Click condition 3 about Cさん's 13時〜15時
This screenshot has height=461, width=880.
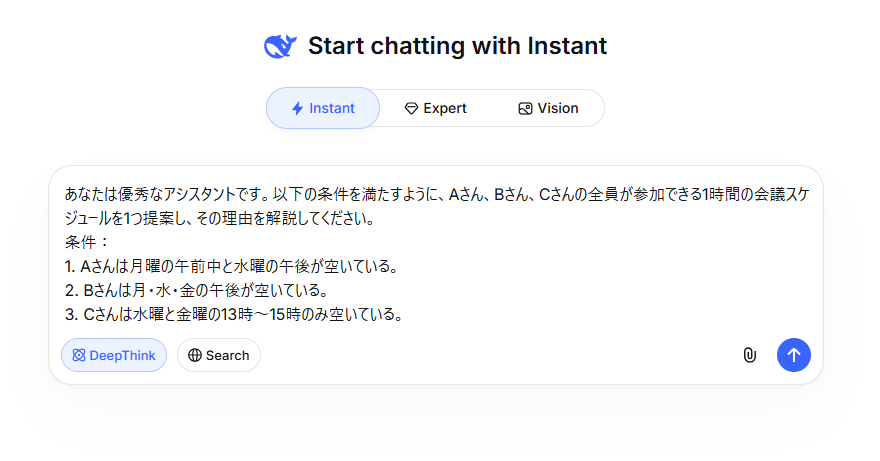coord(234,314)
